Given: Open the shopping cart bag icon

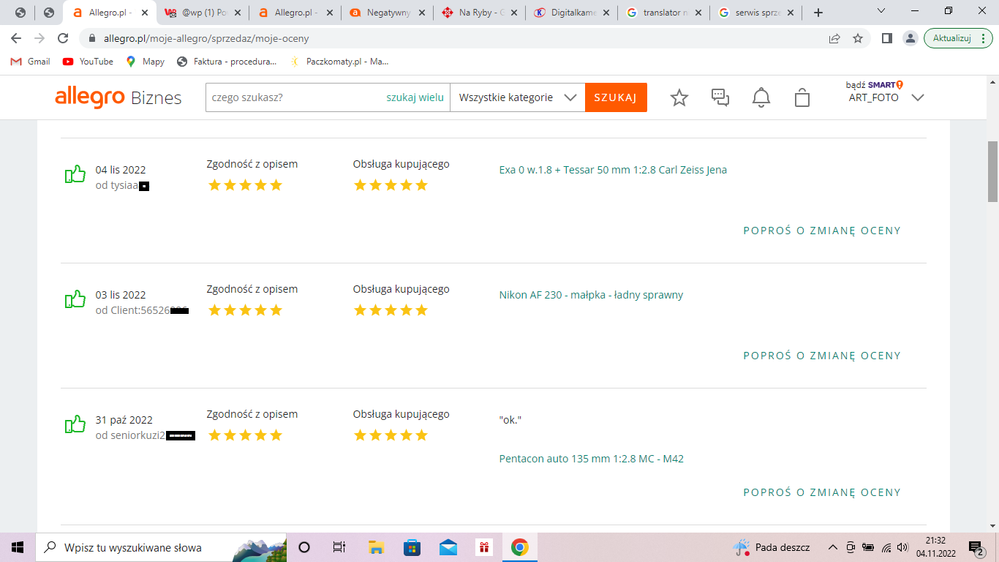Looking at the screenshot, I should click(x=802, y=98).
